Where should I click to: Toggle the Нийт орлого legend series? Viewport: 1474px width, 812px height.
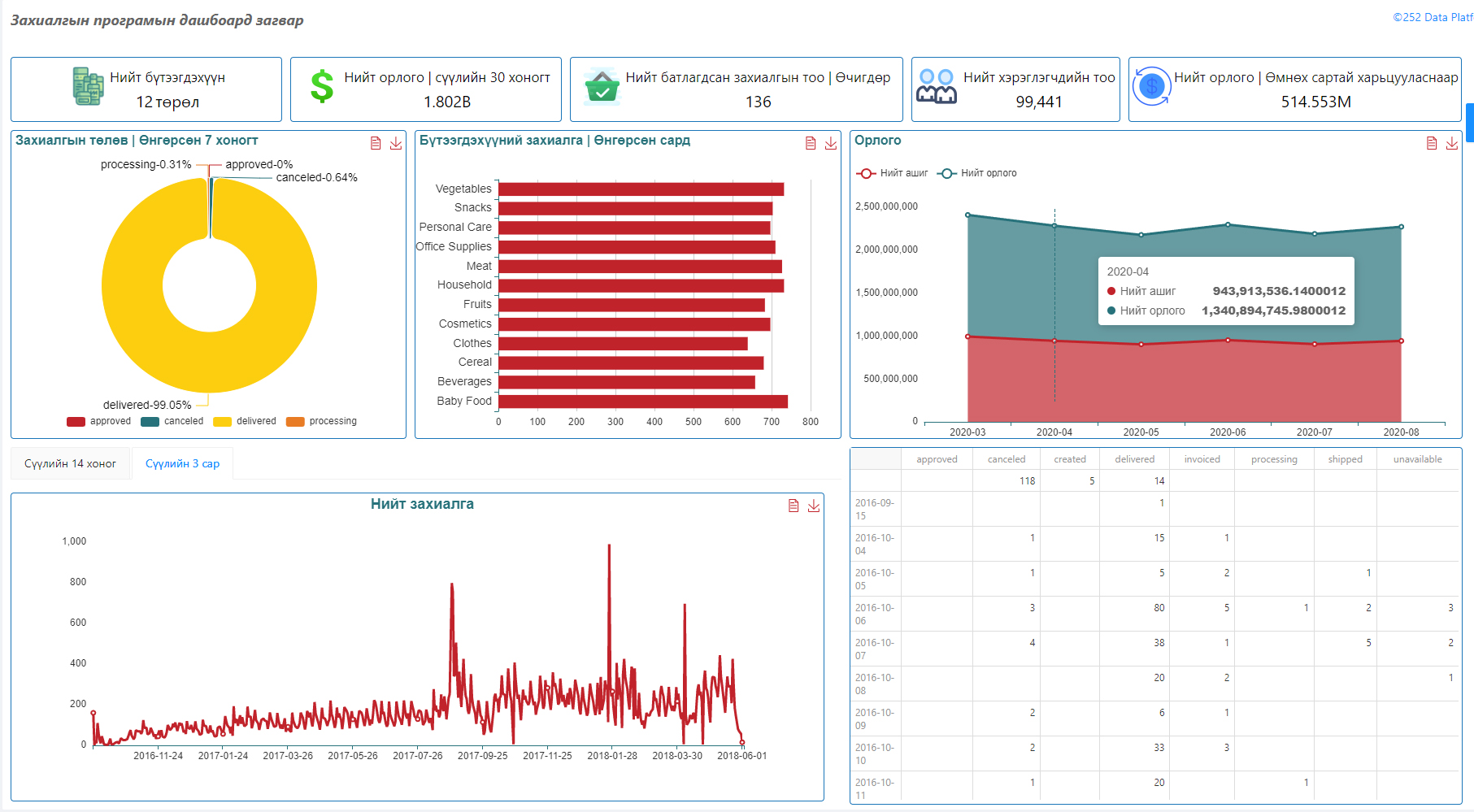tap(977, 173)
